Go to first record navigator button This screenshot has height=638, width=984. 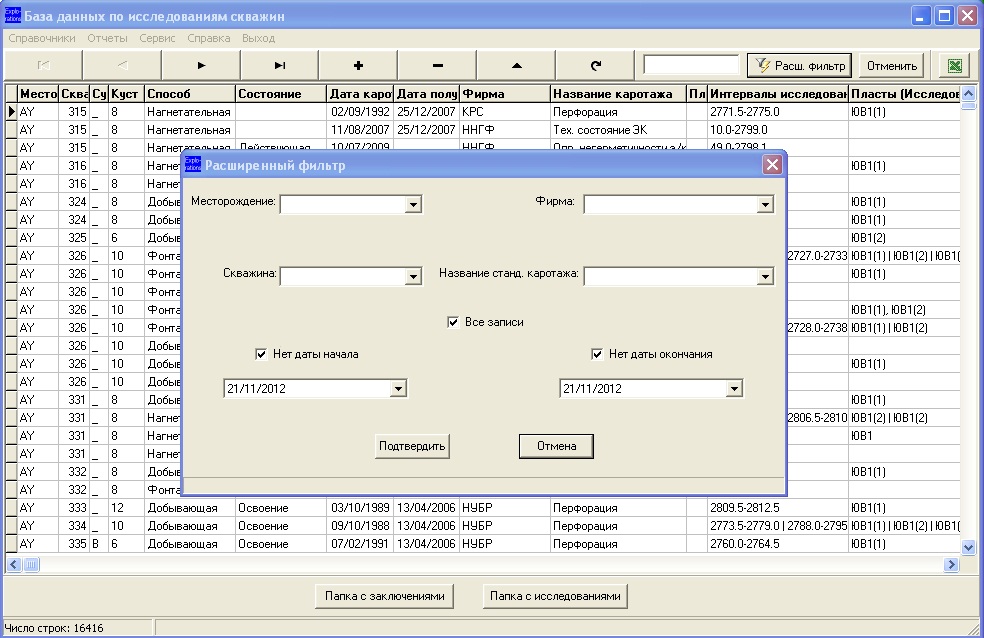(x=43, y=65)
